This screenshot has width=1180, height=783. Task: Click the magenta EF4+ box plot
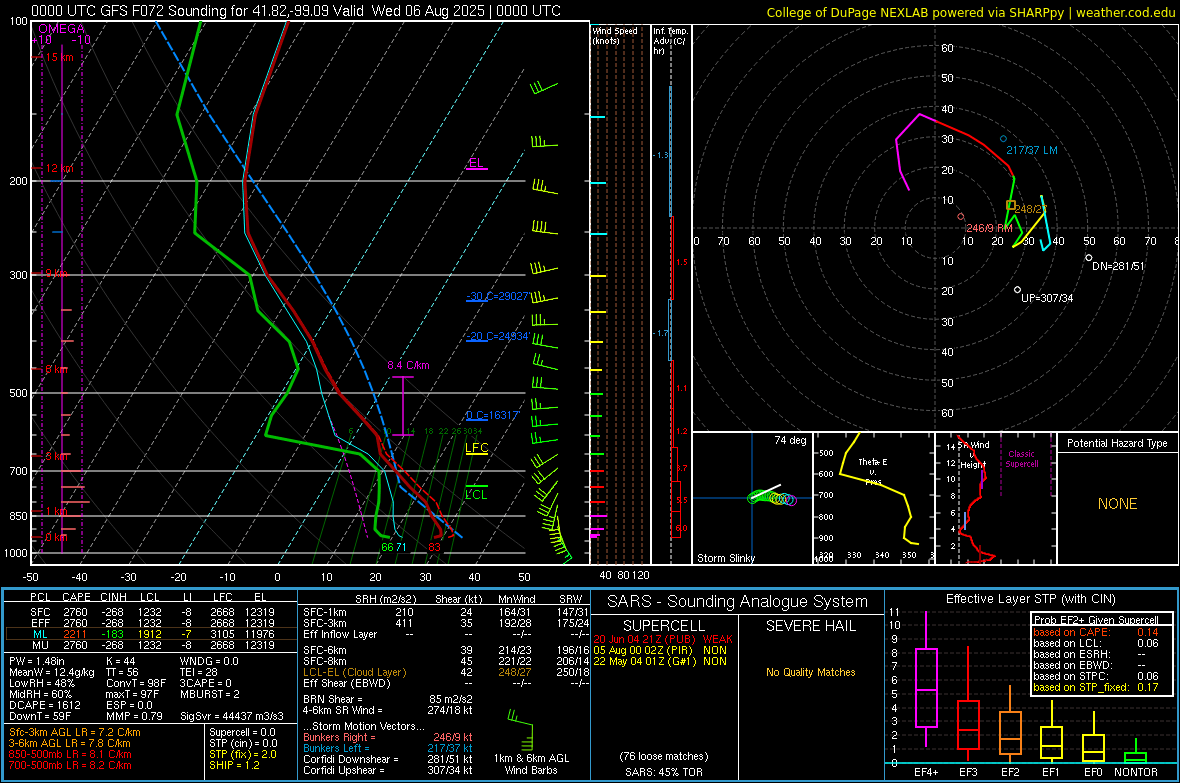pos(926,681)
